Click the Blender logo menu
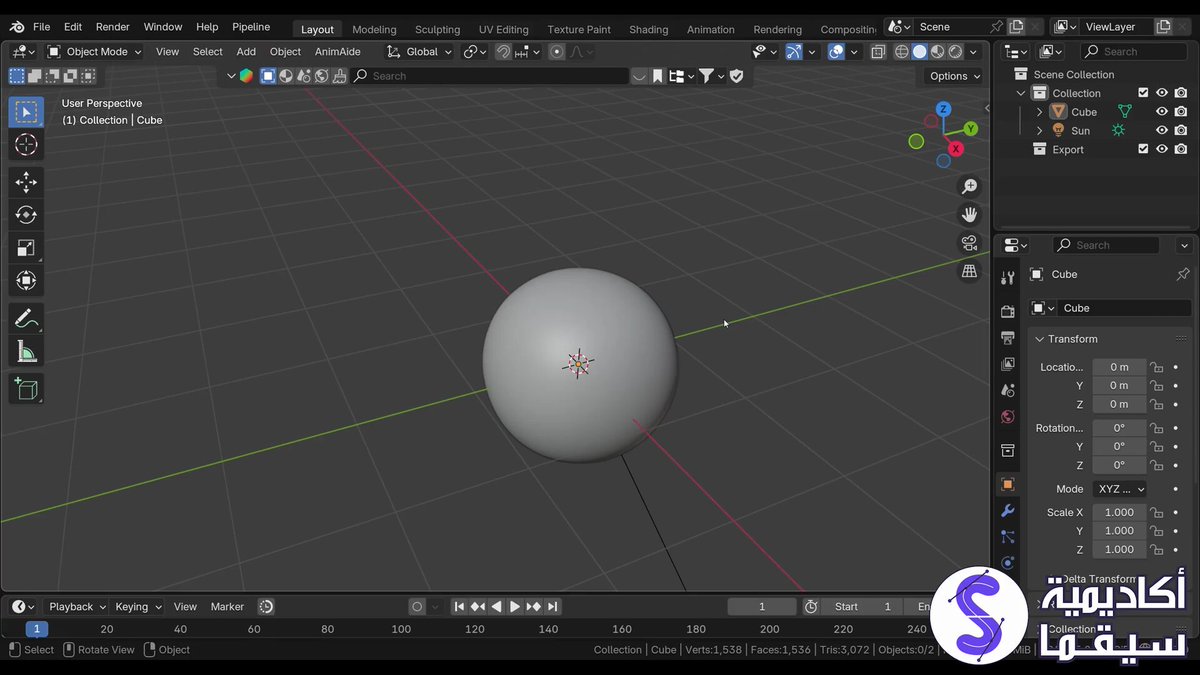The height and width of the screenshot is (675, 1200). click(x=18, y=27)
